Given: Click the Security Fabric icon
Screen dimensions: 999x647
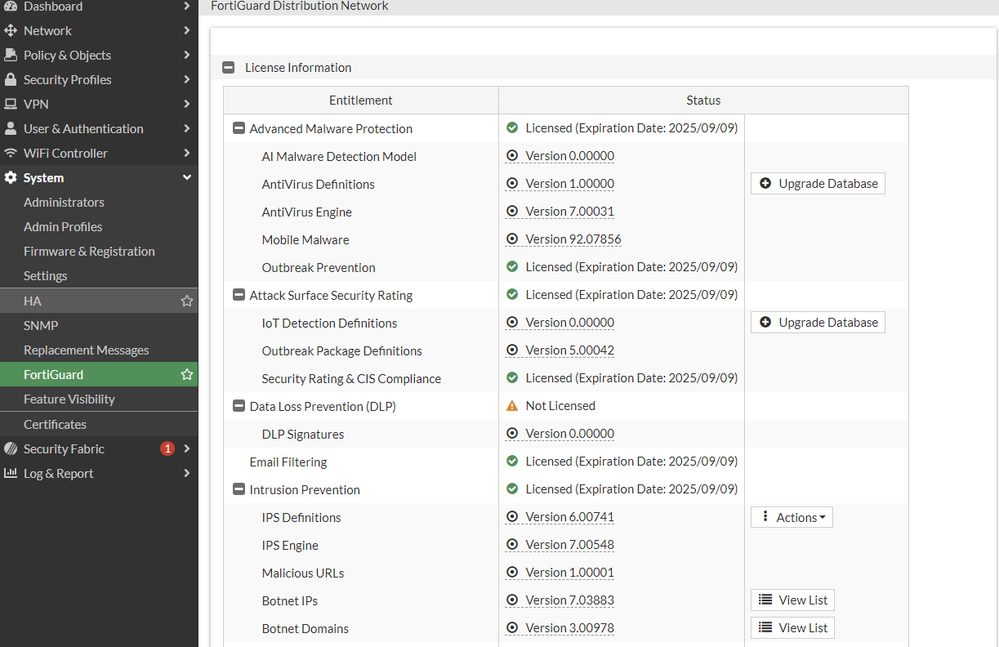Looking at the screenshot, I should (x=10, y=449).
